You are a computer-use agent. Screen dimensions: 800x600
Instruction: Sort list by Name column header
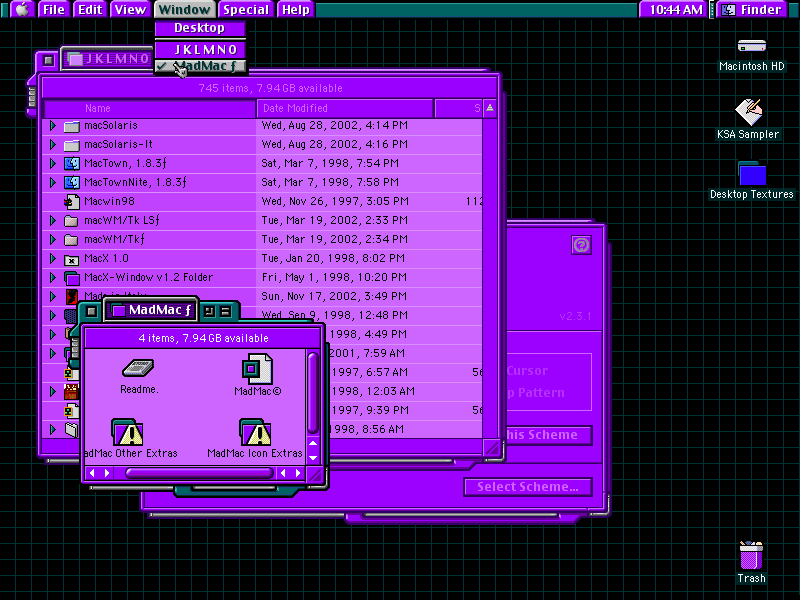pyautogui.click(x=150, y=108)
